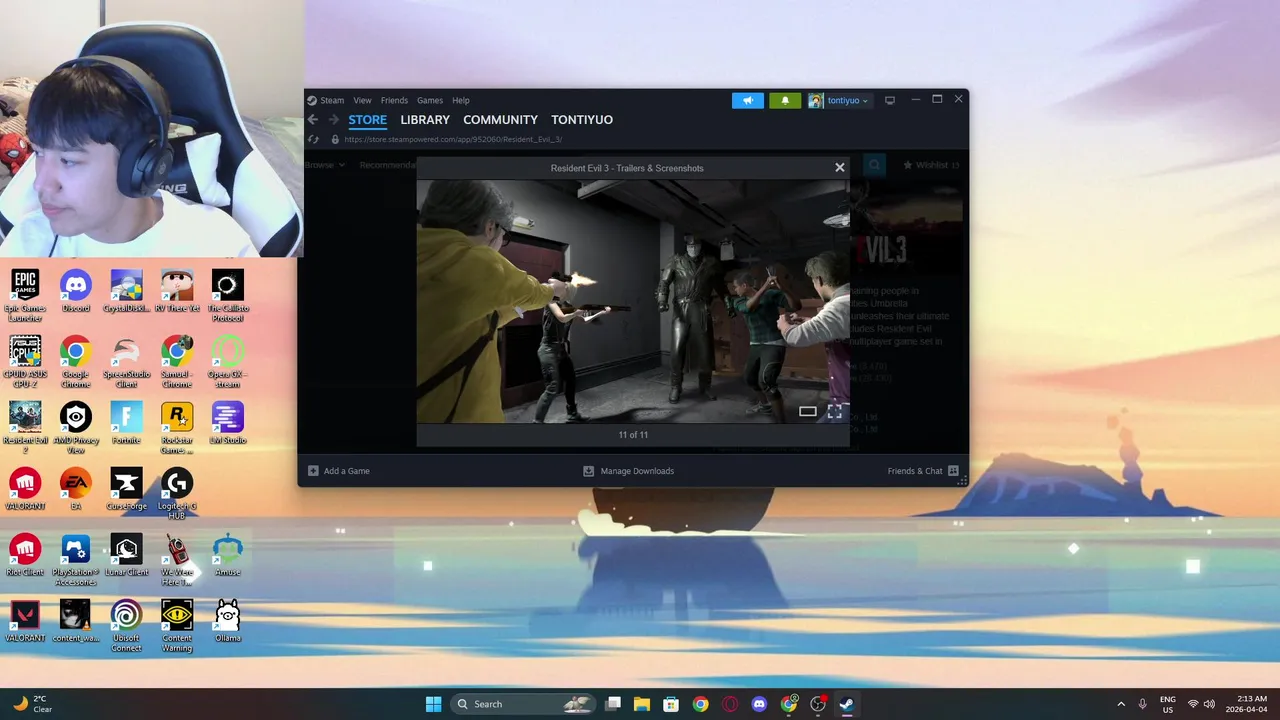Select the LM Studio desktop icon
The width and height of the screenshot is (1280, 720).
228,423
